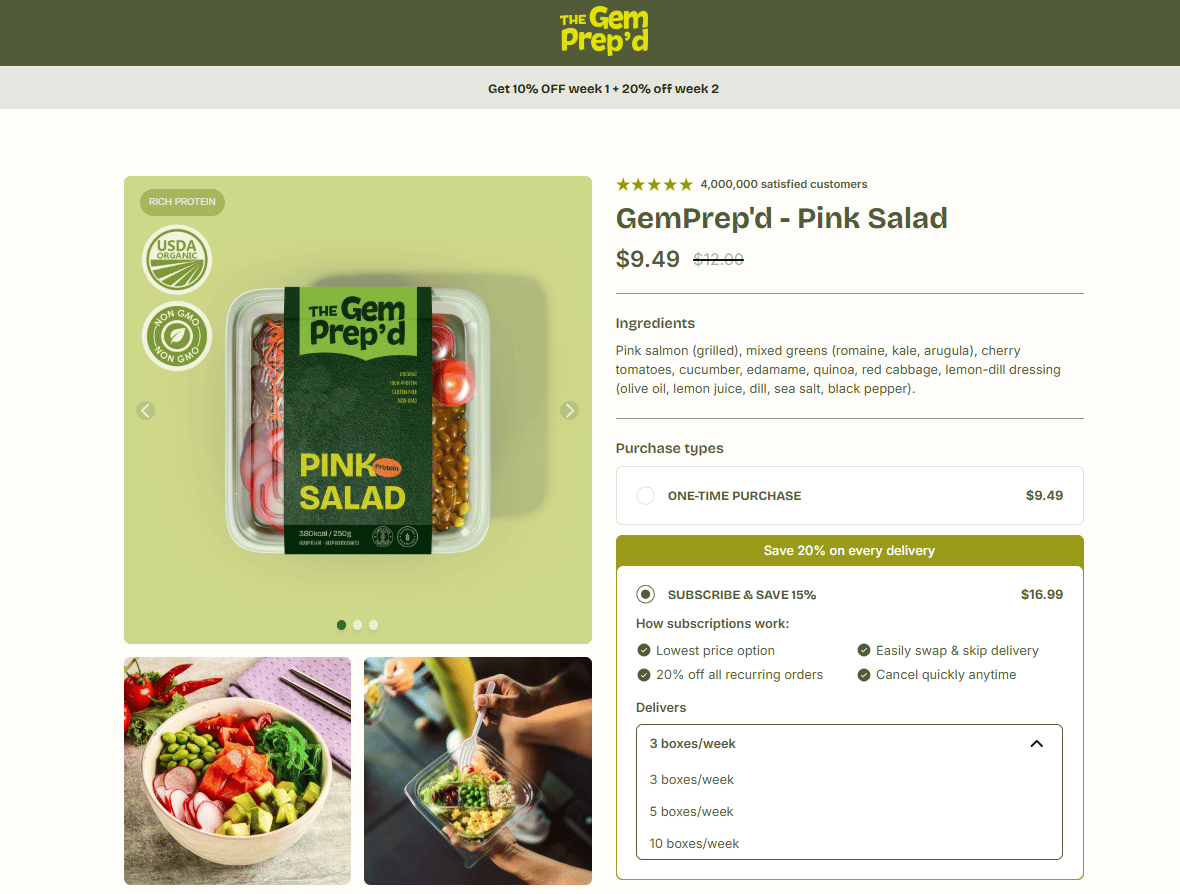This screenshot has height=894, width=1180.
Task: Select One-Time Purchase radio button
Action: click(x=645, y=496)
